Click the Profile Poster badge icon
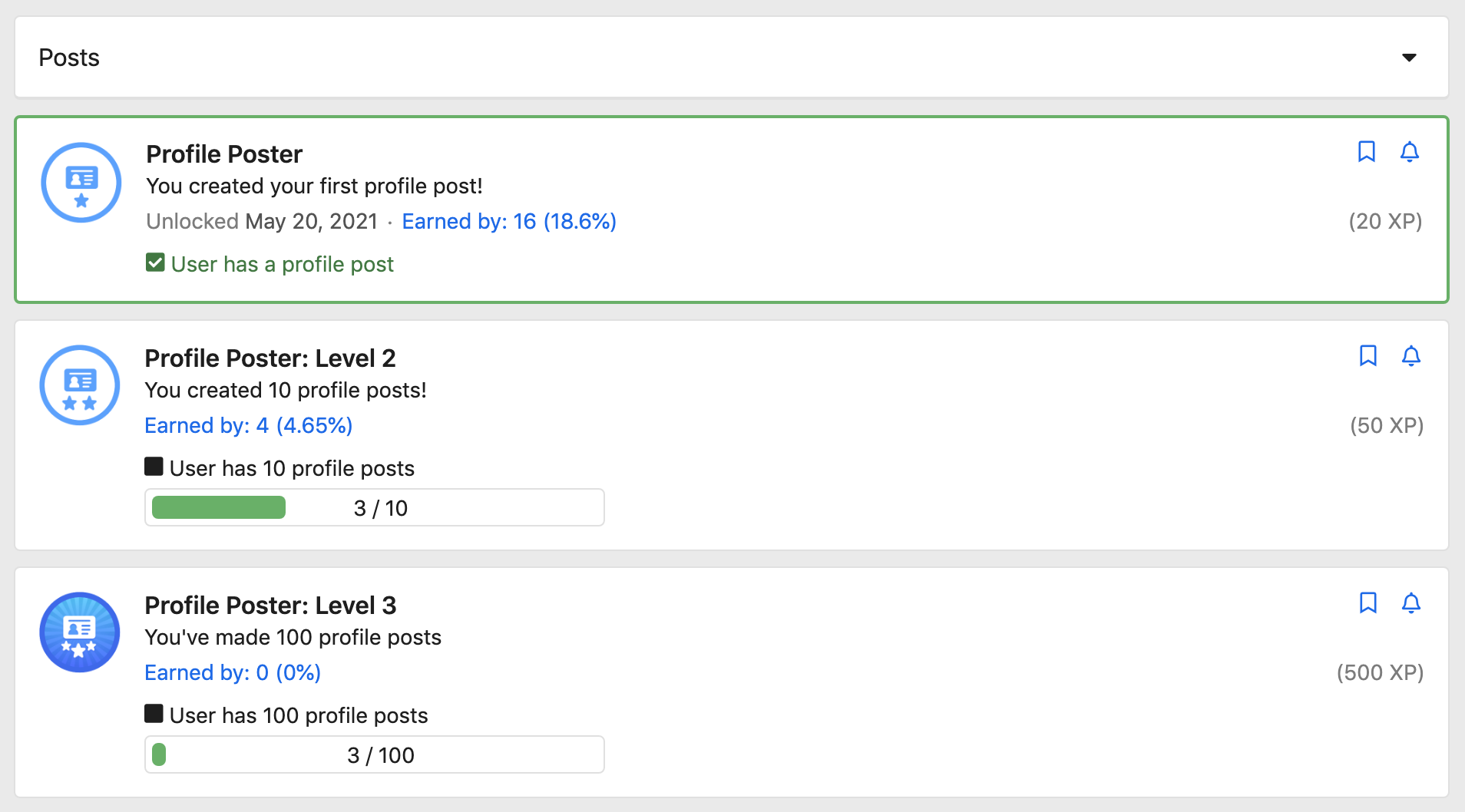Screen dimensions: 1465x812 (x=81, y=183)
